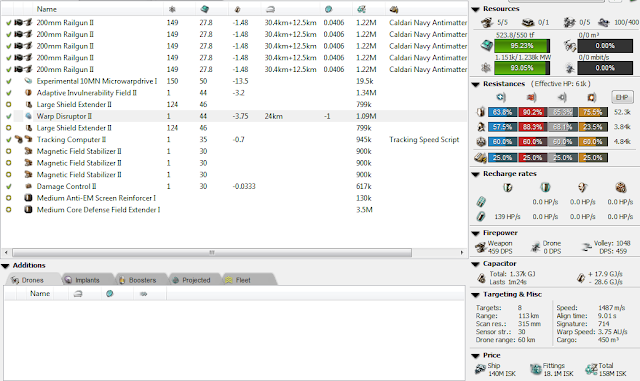
Task: Click the CPU usage 95.23% bar
Action: click(x=522, y=46)
